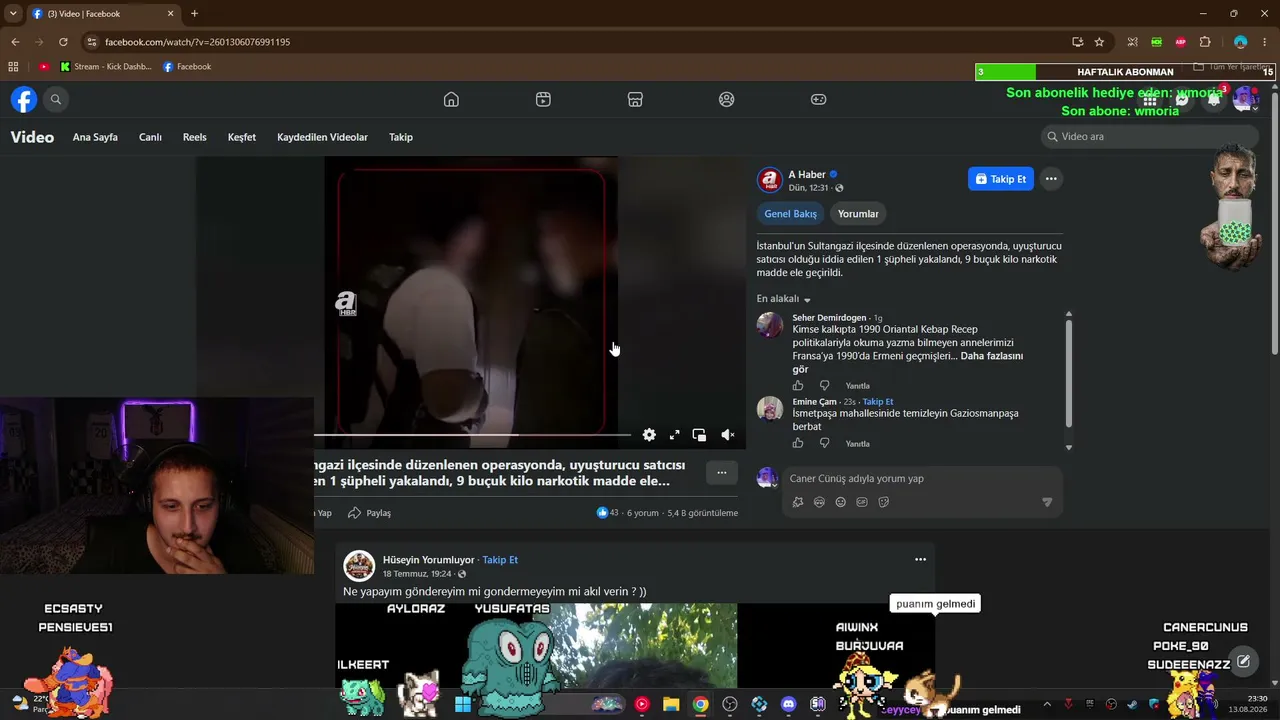Follow Hüseyin Yorumluyor with Takip Et
Screen dimensions: 1280x720
pyautogui.click(x=500, y=560)
